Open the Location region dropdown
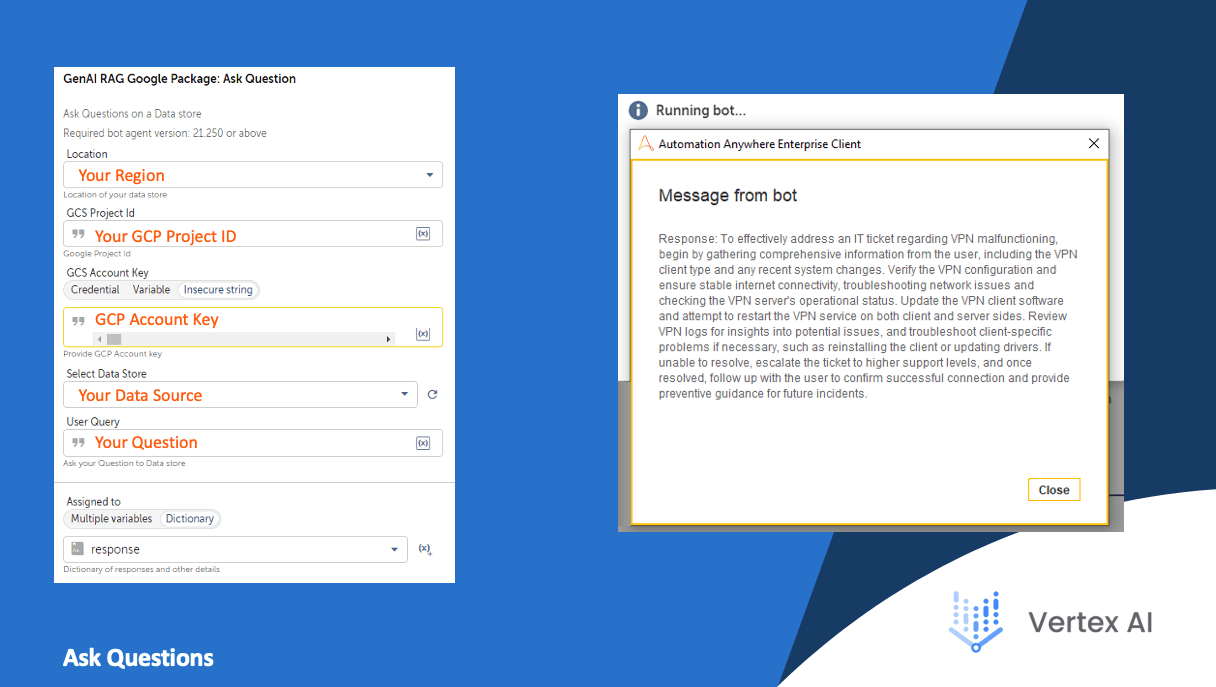The width and height of the screenshot is (1216, 687). click(x=253, y=175)
